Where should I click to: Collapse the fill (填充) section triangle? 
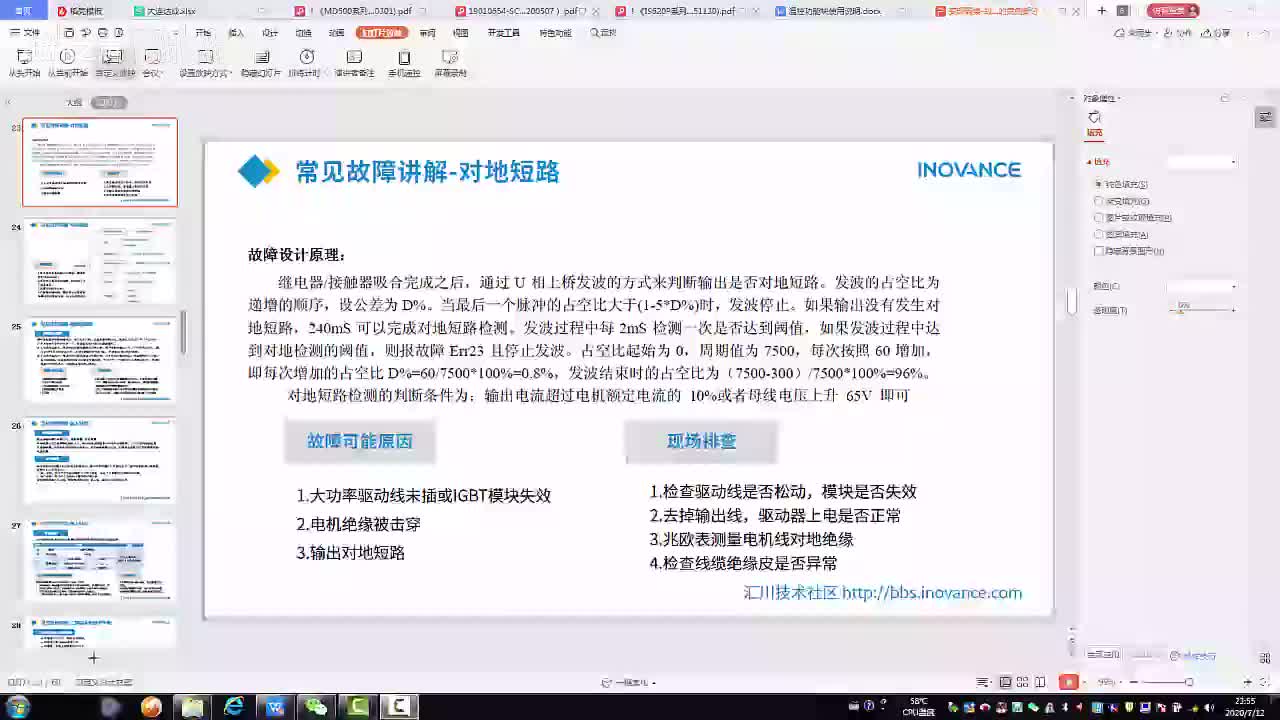(x=1089, y=162)
